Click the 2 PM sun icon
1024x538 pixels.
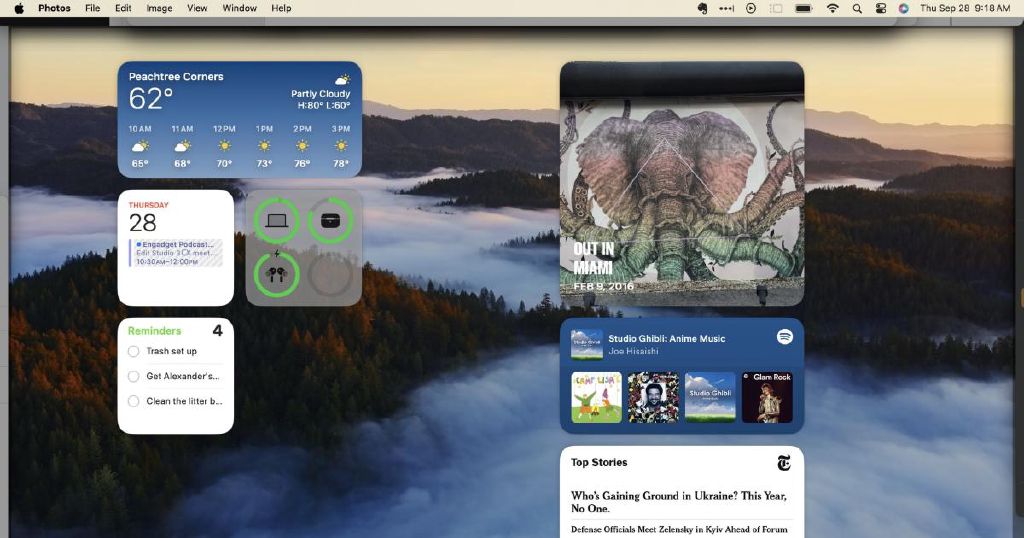pos(302,146)
